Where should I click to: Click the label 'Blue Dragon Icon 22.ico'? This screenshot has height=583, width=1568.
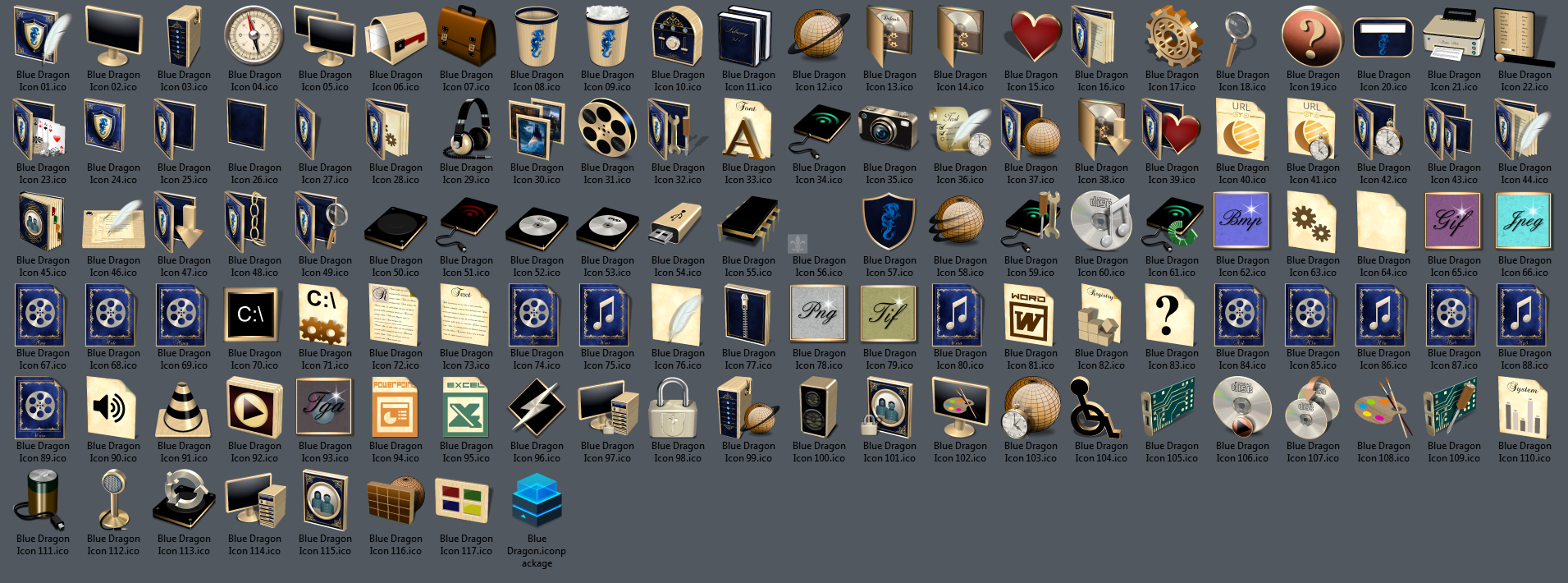point(1525,80)
